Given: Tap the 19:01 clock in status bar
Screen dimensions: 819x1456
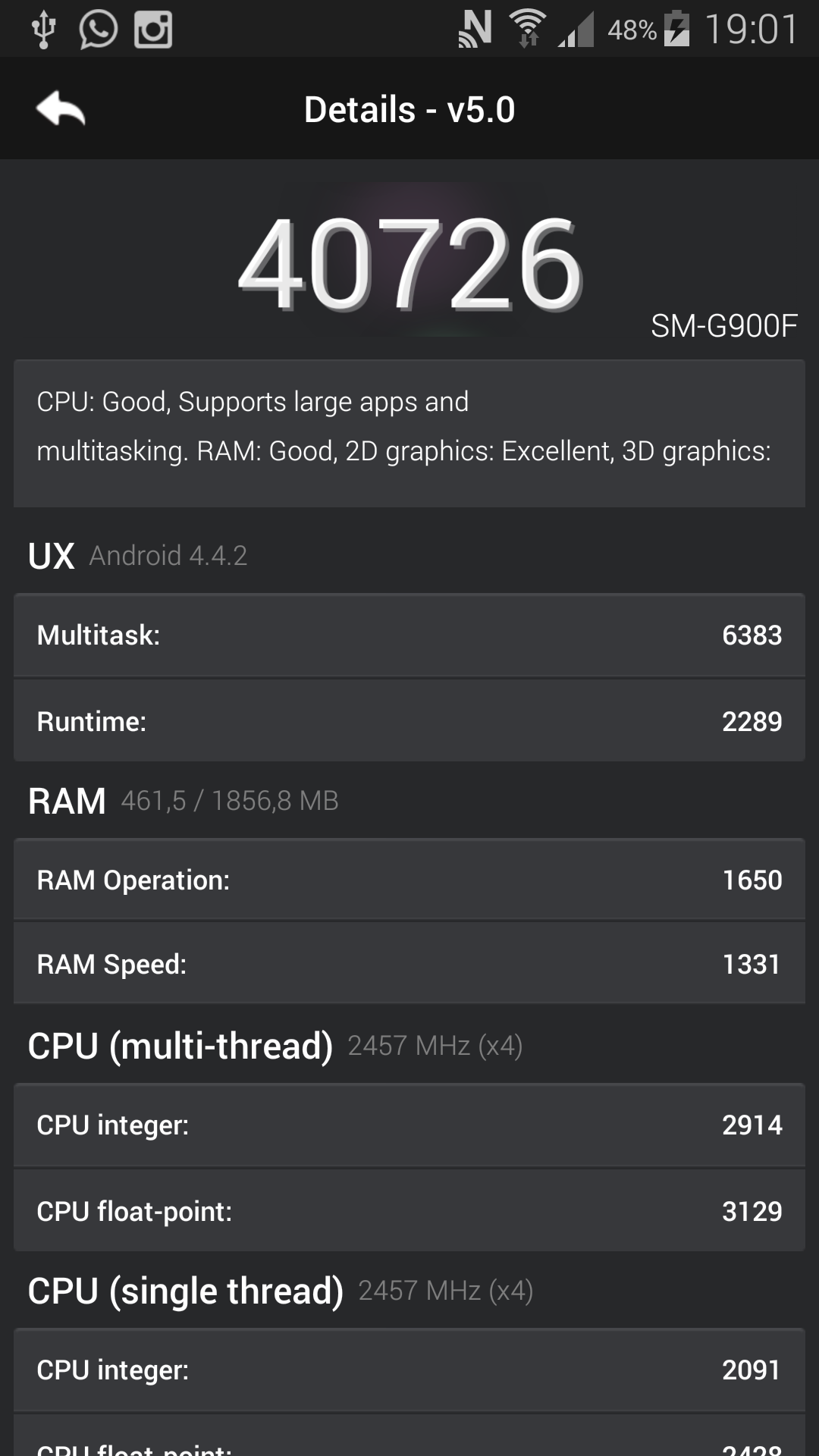Looking at the screenshot, I should 751,30.
